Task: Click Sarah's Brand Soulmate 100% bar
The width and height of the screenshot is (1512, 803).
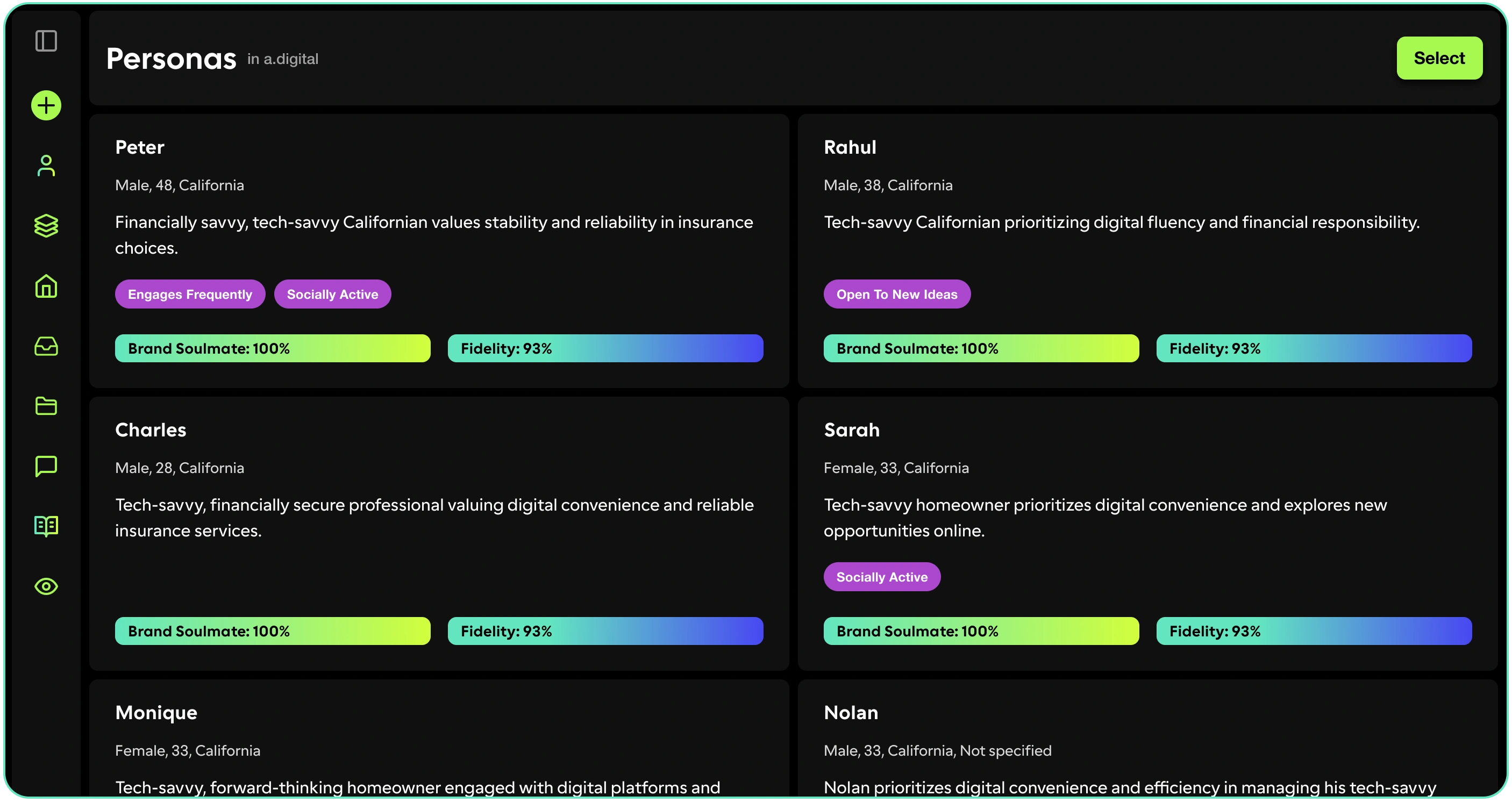Action: pos(981,630)
